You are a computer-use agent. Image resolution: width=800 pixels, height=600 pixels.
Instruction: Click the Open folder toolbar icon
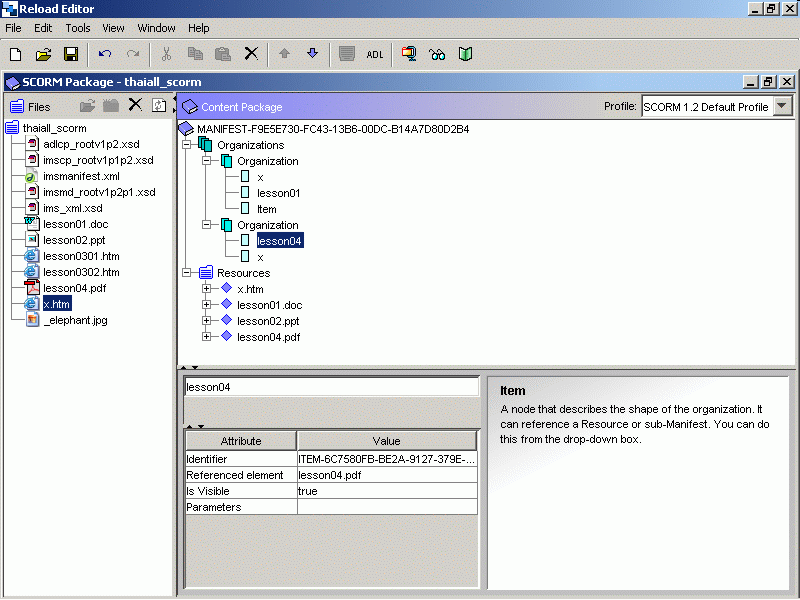(43, 54)
